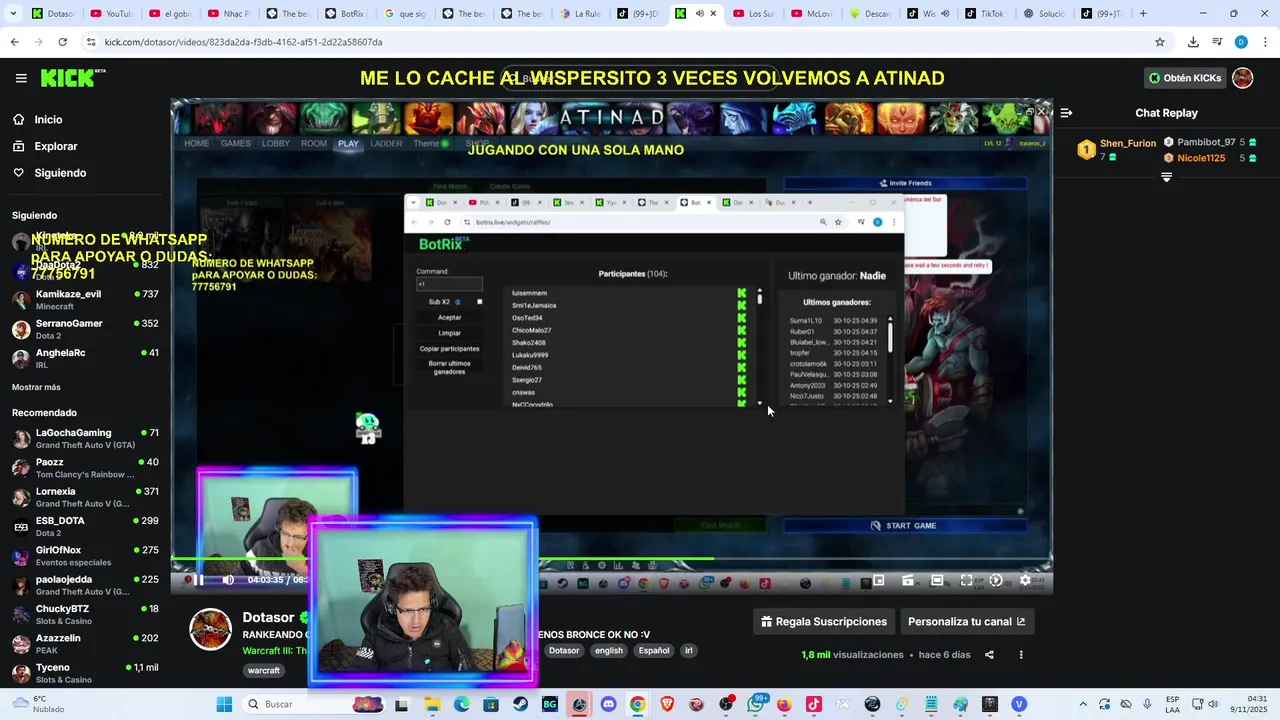The width and height of the screenshot is (1280, 720).
Task: Open ESB_DOTA recommended channel
Action: [85, 526]
